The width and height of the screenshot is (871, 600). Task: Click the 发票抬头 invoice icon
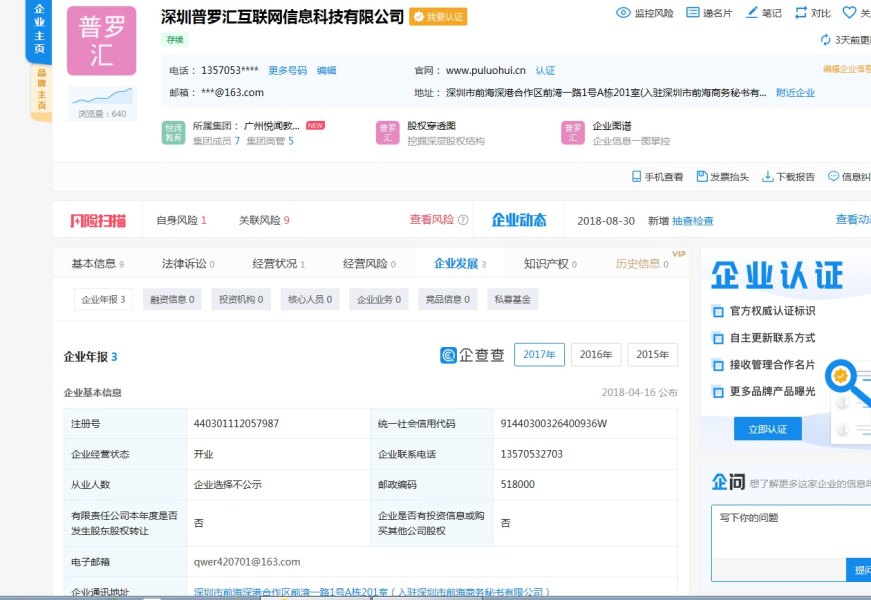point(702,176)
